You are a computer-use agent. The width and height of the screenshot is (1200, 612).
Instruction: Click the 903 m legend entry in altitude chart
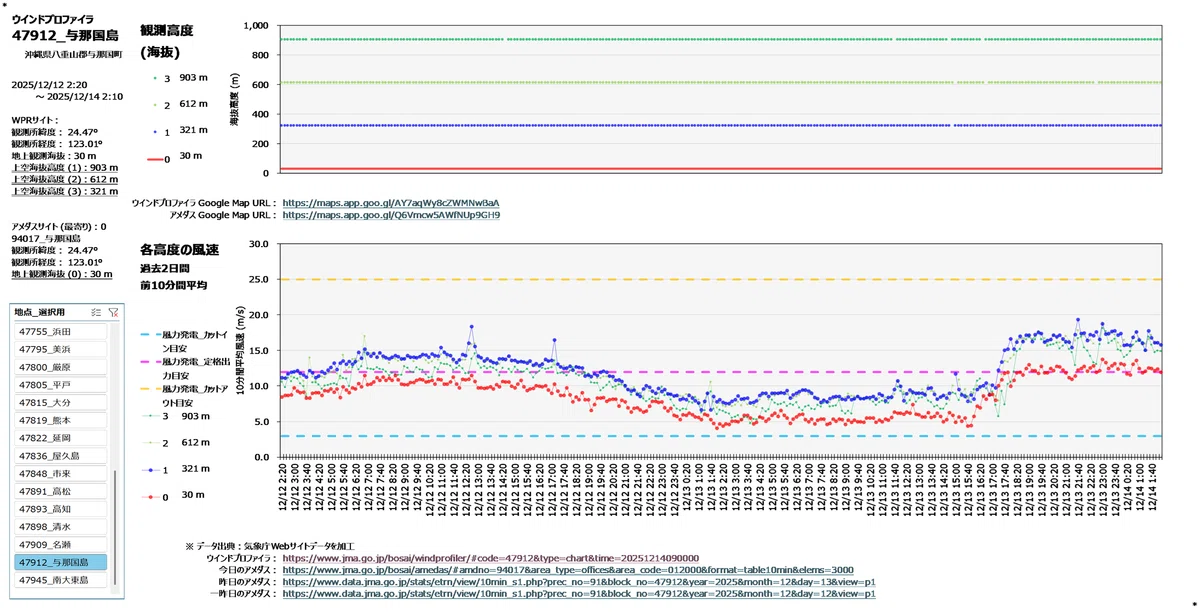pyautogui.click(x=179, y=77)
